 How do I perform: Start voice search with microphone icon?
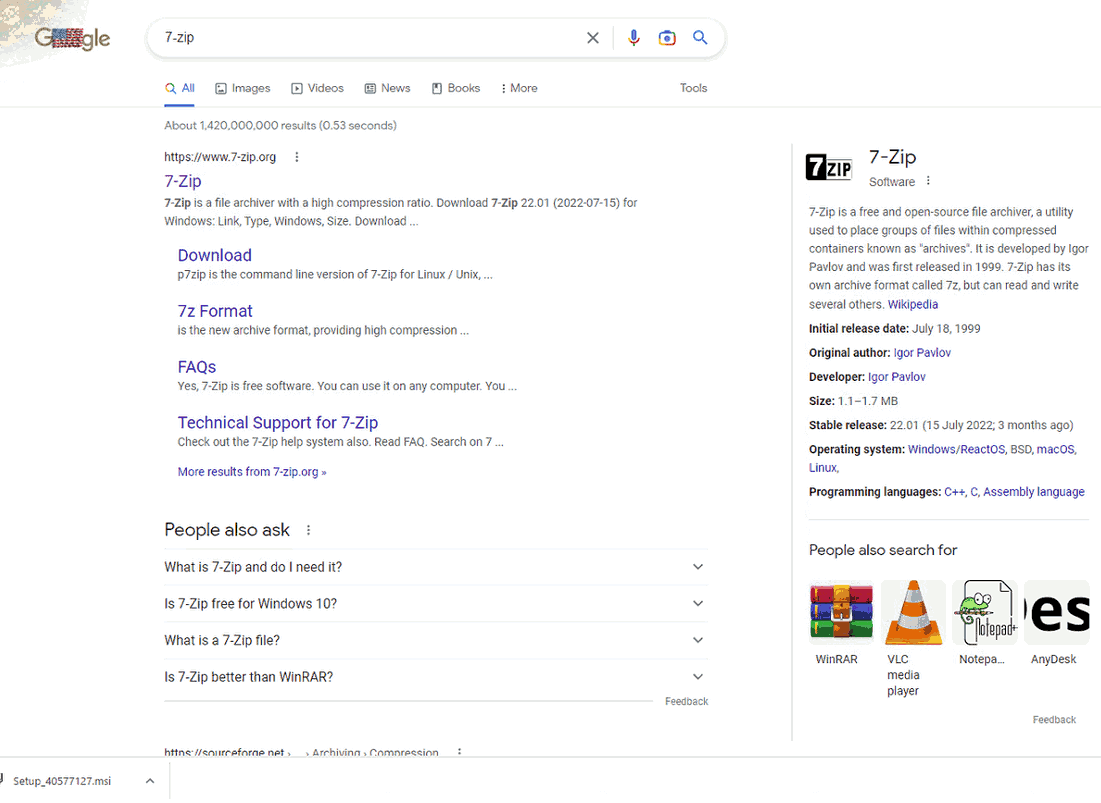click(633, 38)
